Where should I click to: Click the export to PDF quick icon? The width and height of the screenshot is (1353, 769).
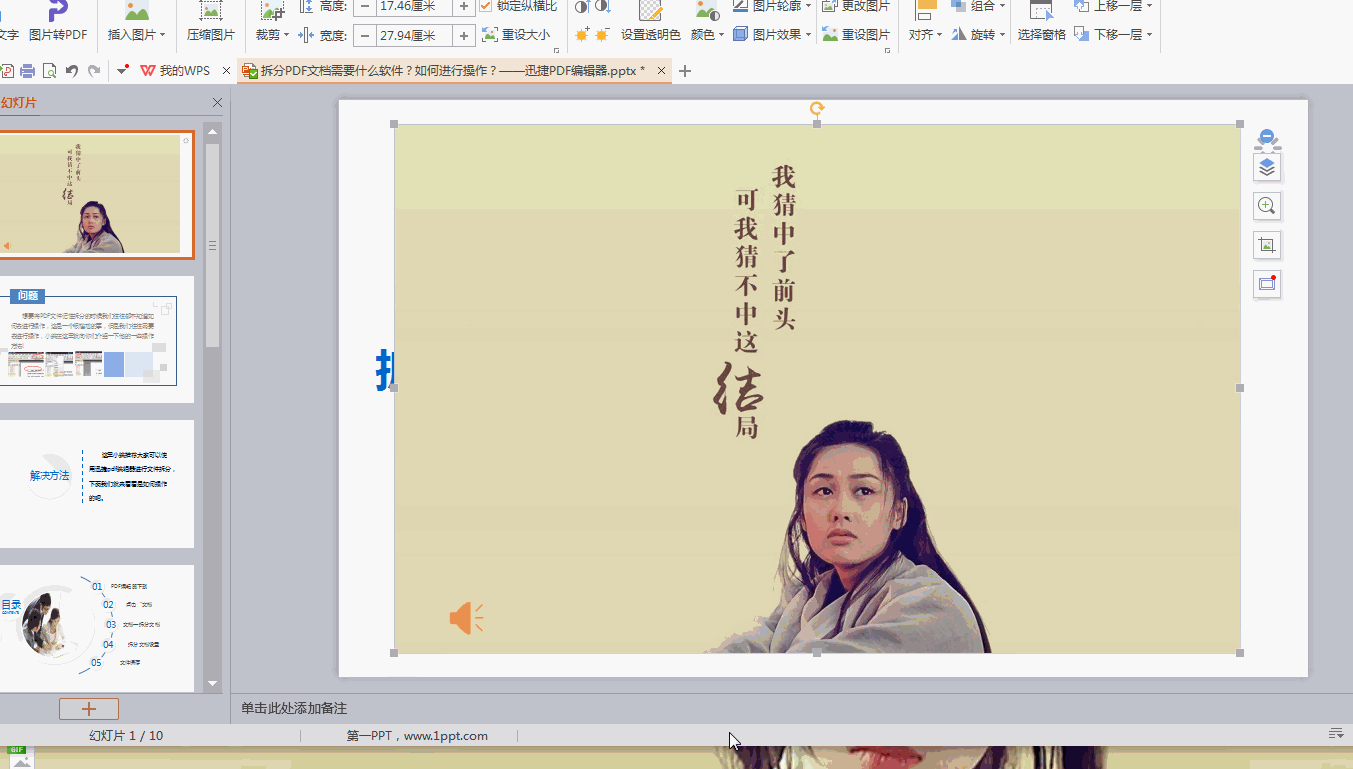(7, 71)
